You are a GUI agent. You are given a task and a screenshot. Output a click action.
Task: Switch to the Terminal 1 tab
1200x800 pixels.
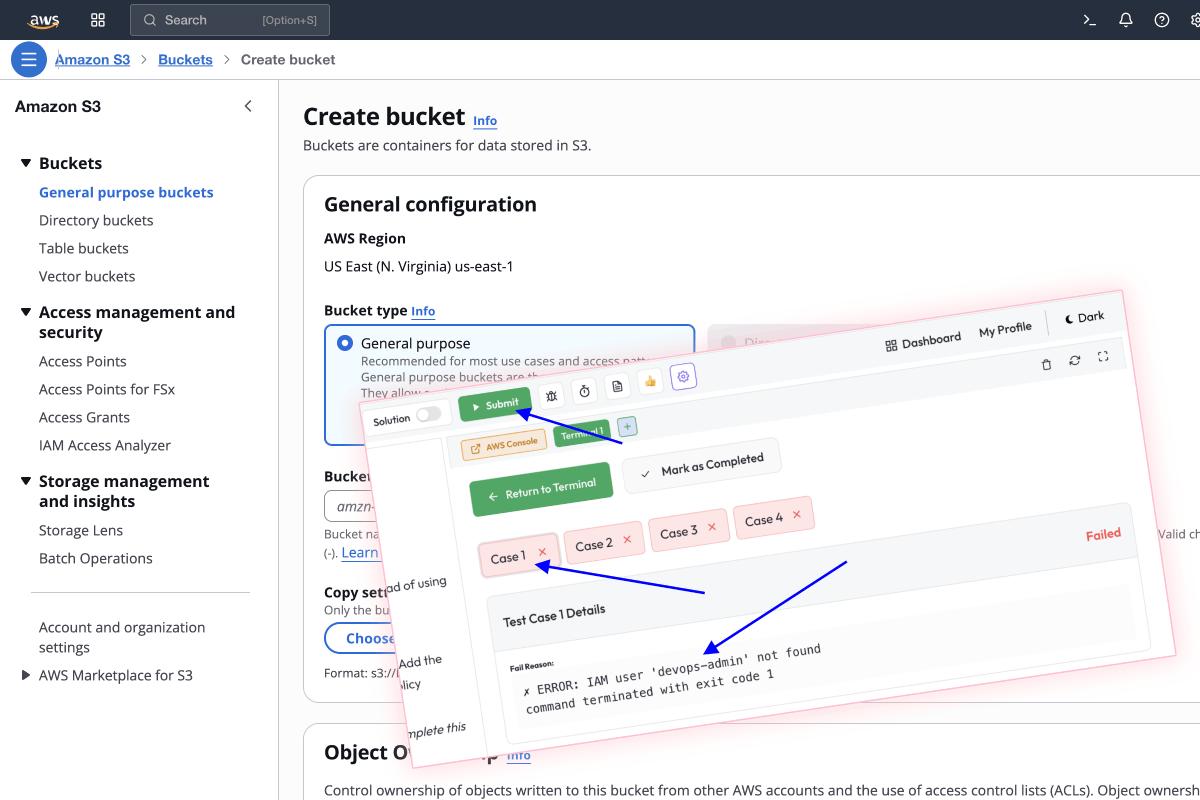[582, 434]
